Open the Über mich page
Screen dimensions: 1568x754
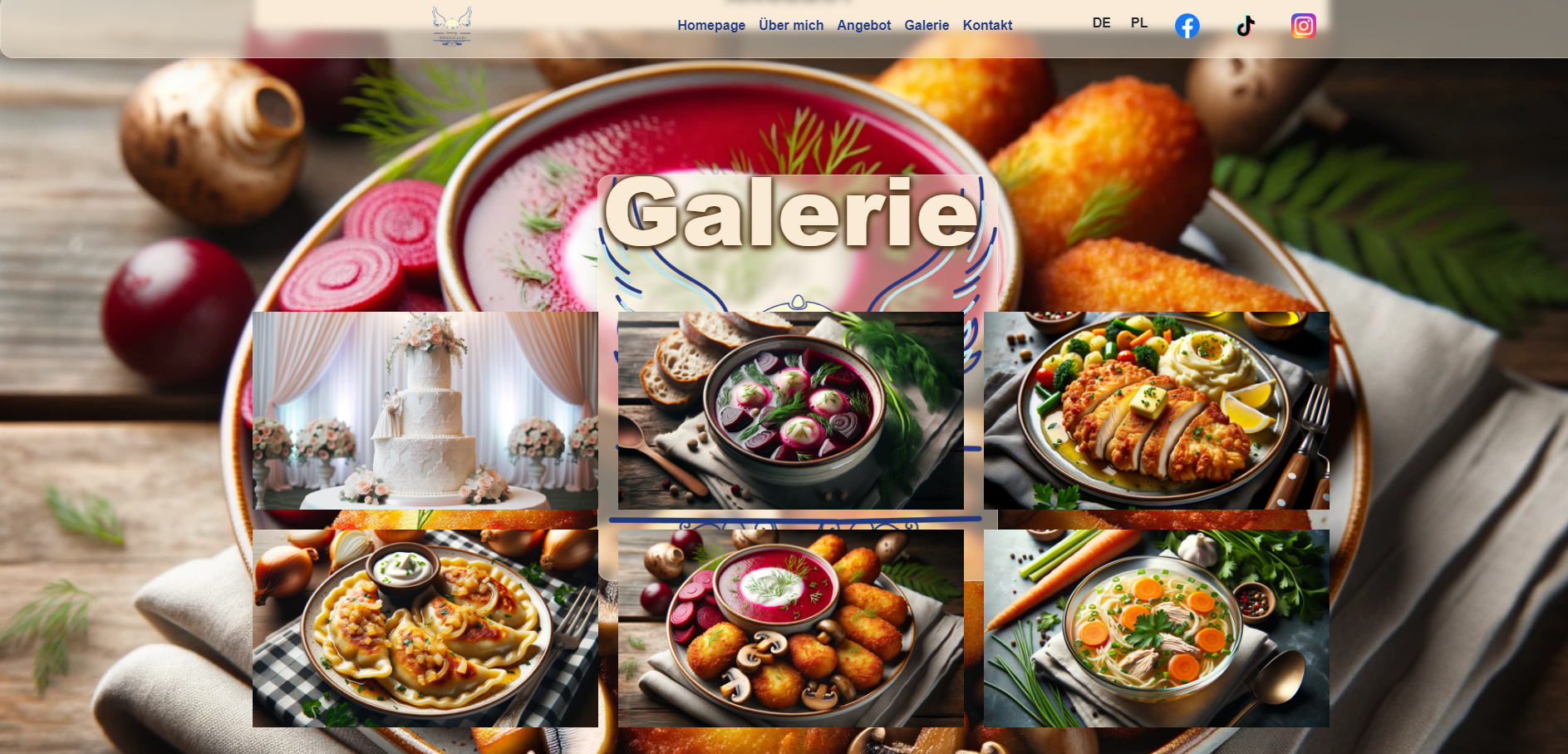click(x=790, y=25)
